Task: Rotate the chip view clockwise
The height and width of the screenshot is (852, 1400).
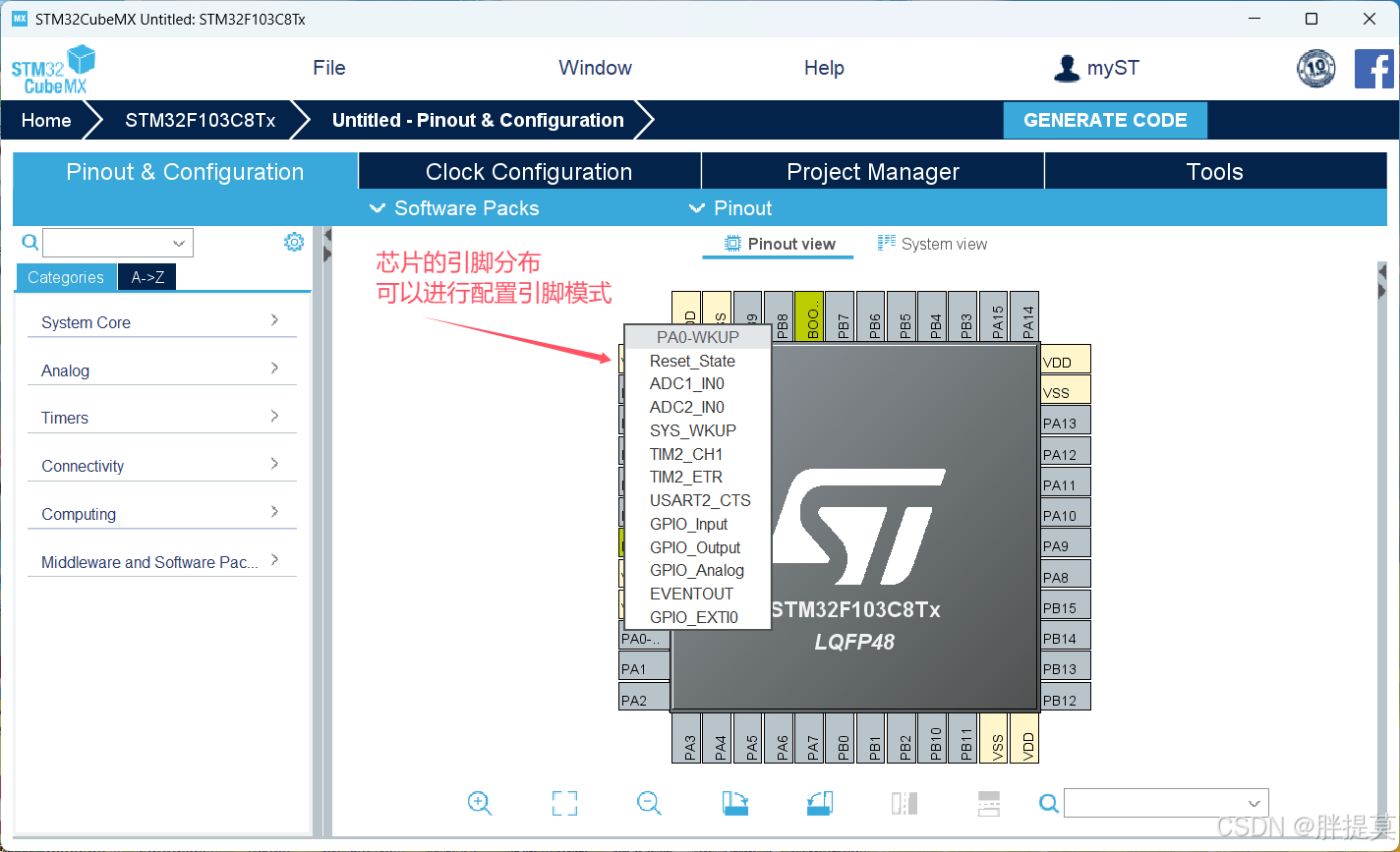Action: (x=735, y=803)
